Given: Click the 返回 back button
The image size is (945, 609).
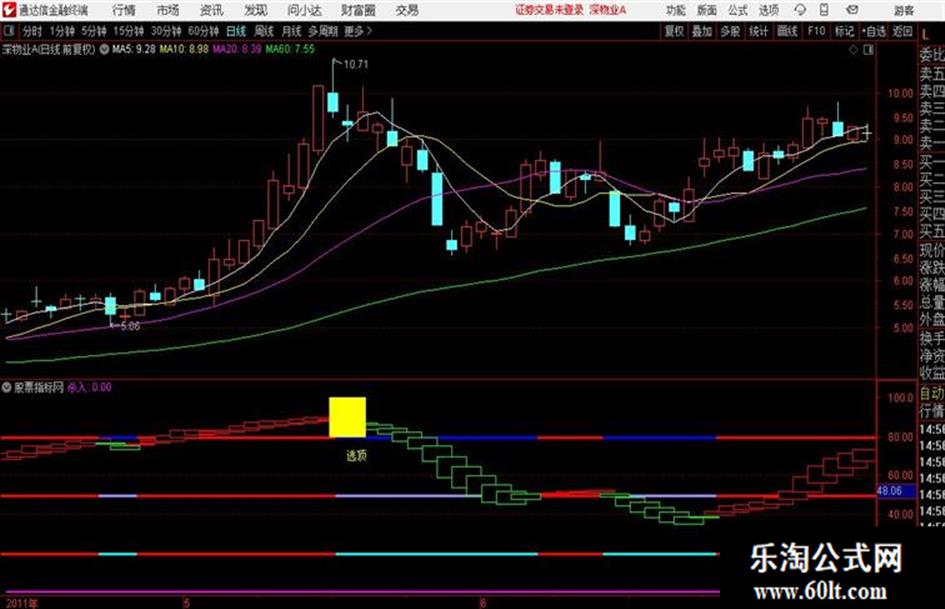Looking at the screenshot, I should coord(902,31).
